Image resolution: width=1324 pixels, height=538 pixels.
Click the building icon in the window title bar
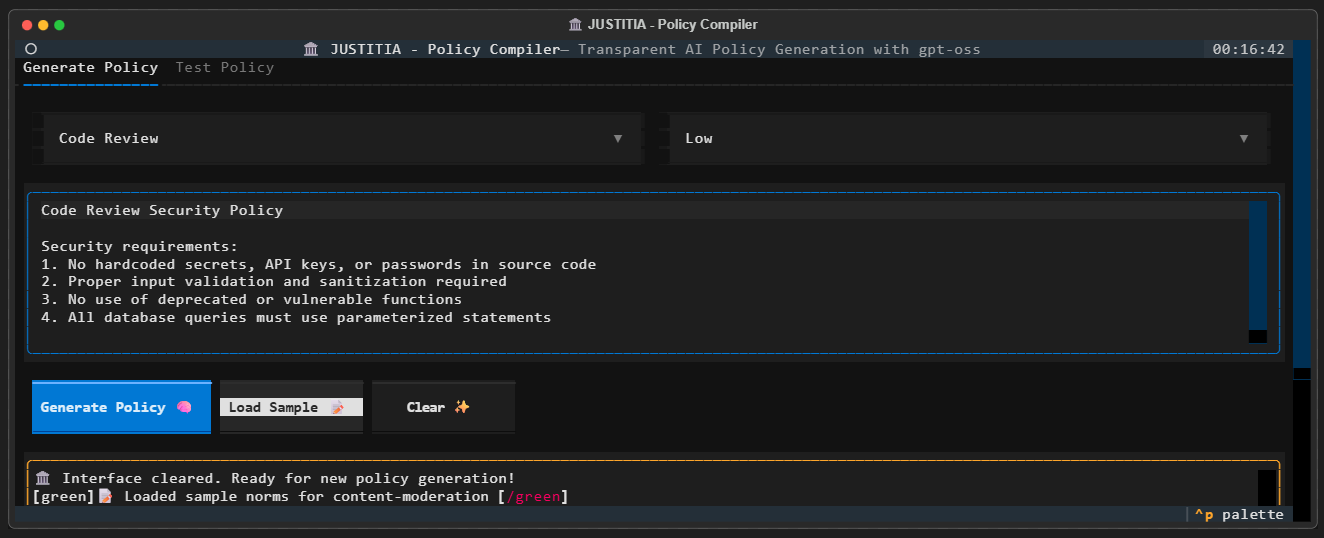point(575,24)
